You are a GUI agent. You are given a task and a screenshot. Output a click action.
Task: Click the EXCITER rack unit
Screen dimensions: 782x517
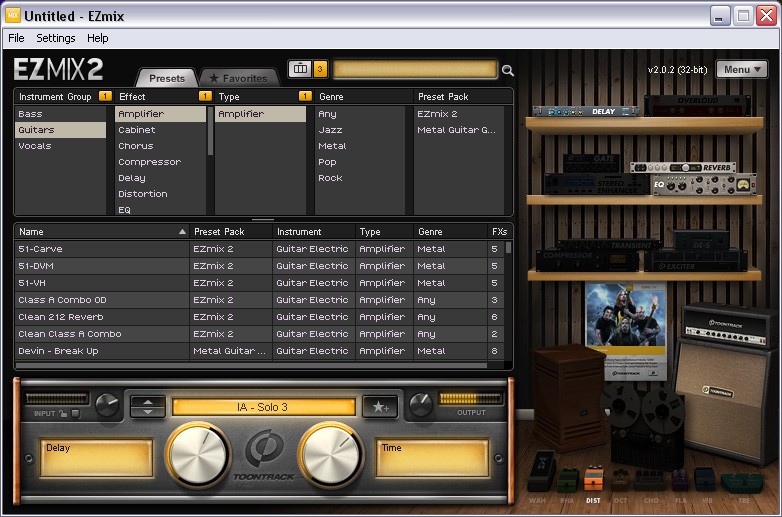point(696,261)
